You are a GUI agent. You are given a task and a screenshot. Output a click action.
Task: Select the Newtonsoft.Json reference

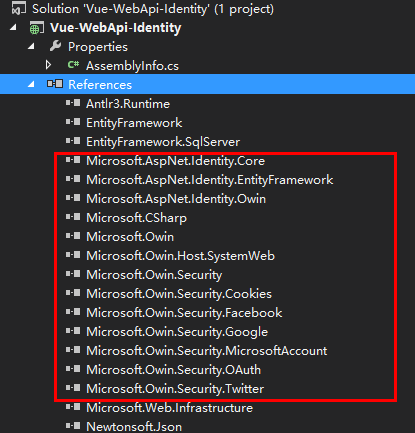134,427
